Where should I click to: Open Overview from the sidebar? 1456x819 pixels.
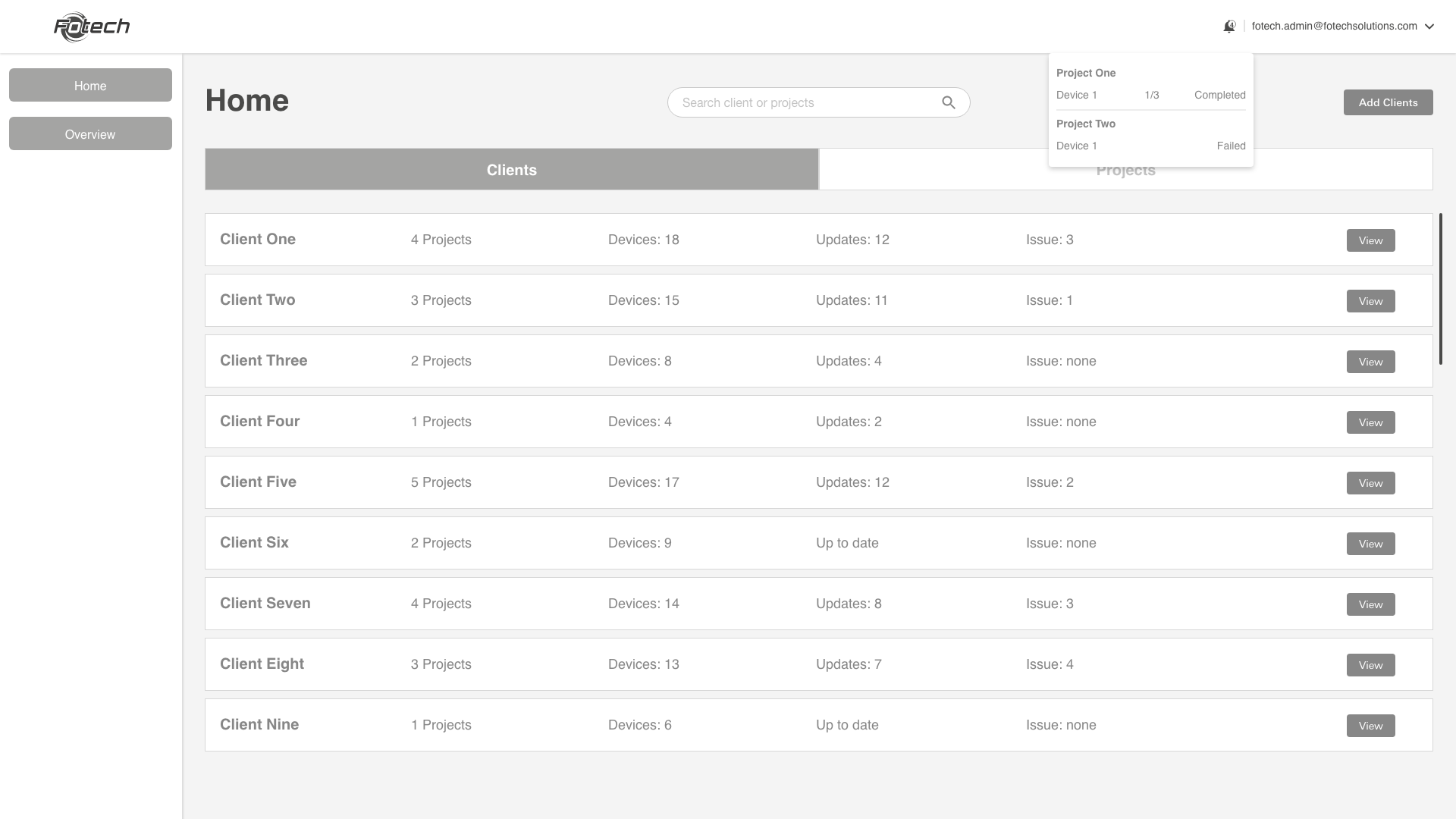coord(90,134)
